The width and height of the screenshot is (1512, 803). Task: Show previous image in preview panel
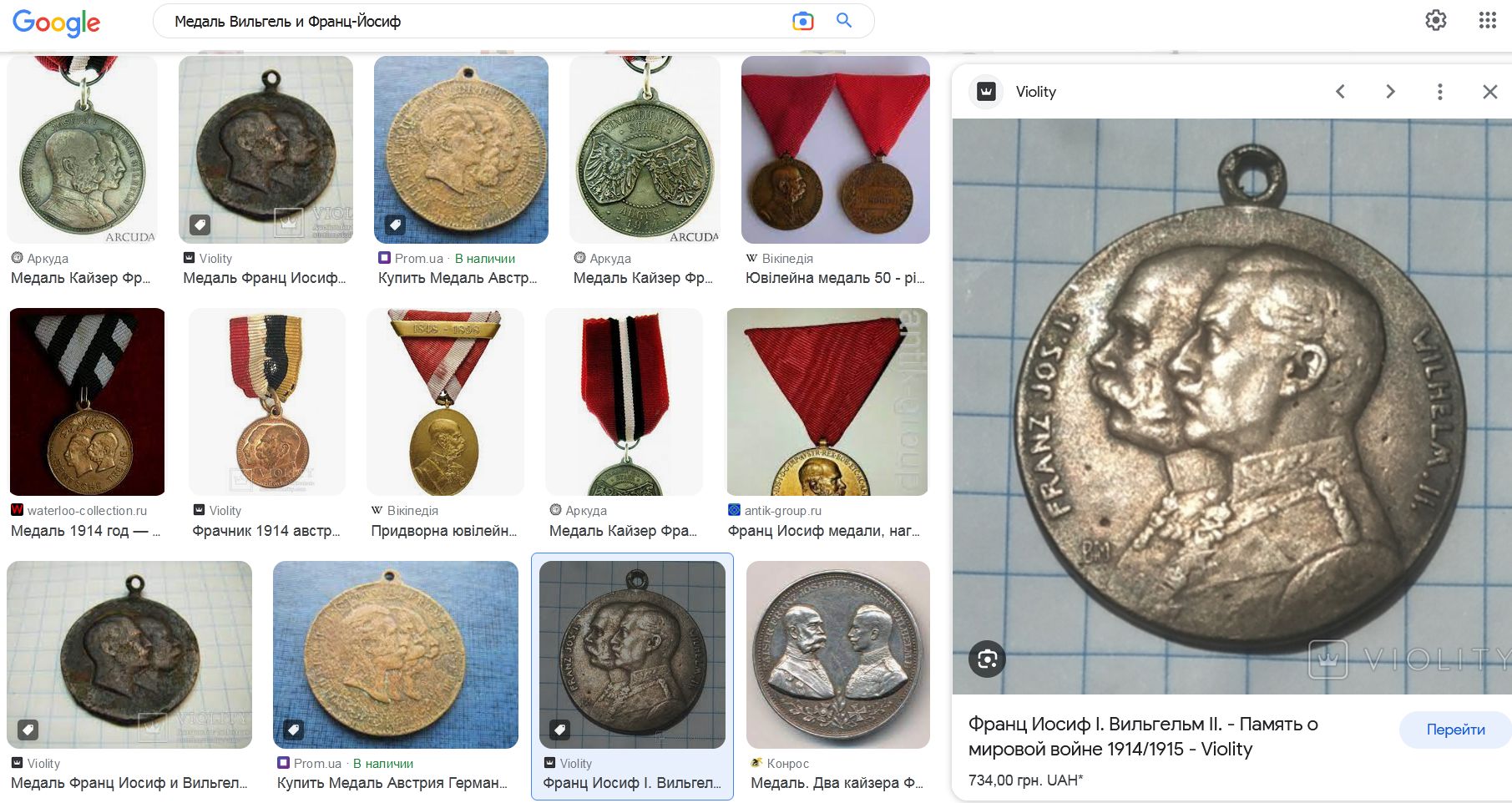point(1340,92)
